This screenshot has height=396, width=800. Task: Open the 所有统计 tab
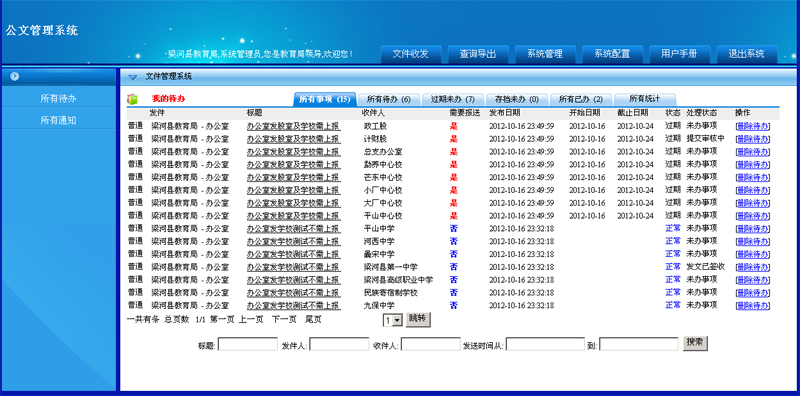pos(645,99)
